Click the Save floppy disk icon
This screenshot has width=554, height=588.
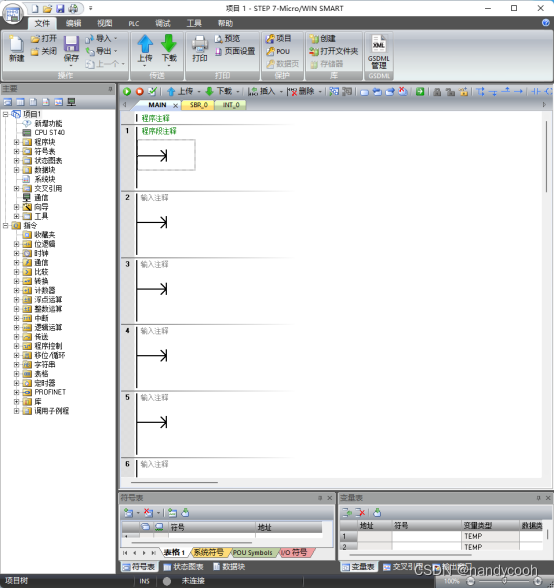tap(71, 48)
